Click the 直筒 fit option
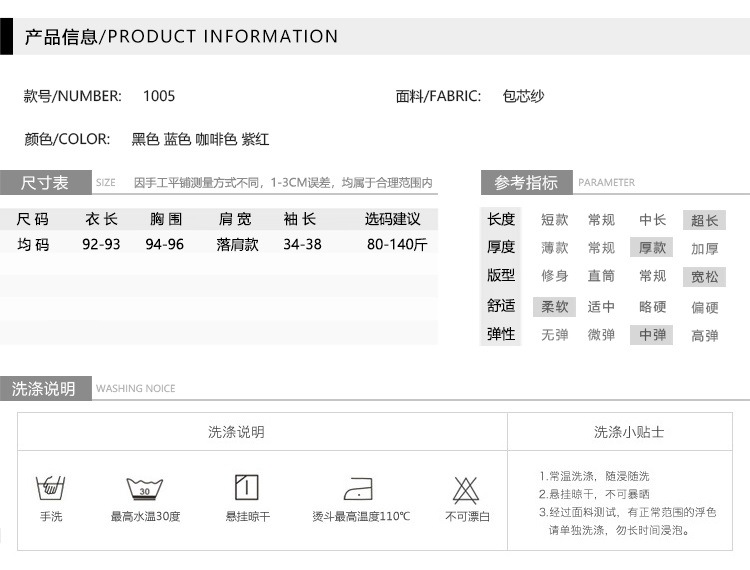This screenshot has width=750, height=570. pyautogui.click(x=601, y=276)
